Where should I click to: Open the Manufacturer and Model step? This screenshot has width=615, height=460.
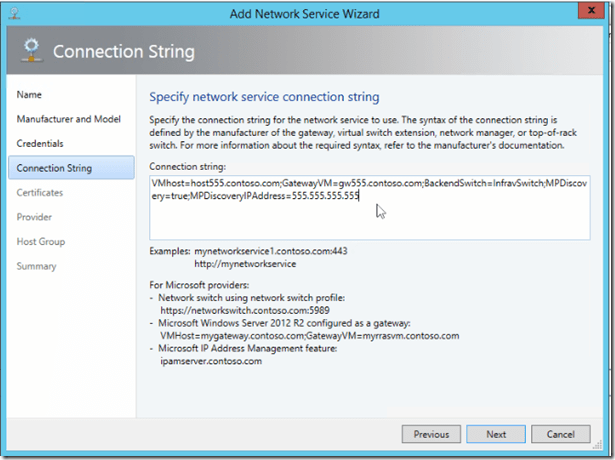point(68,119)
